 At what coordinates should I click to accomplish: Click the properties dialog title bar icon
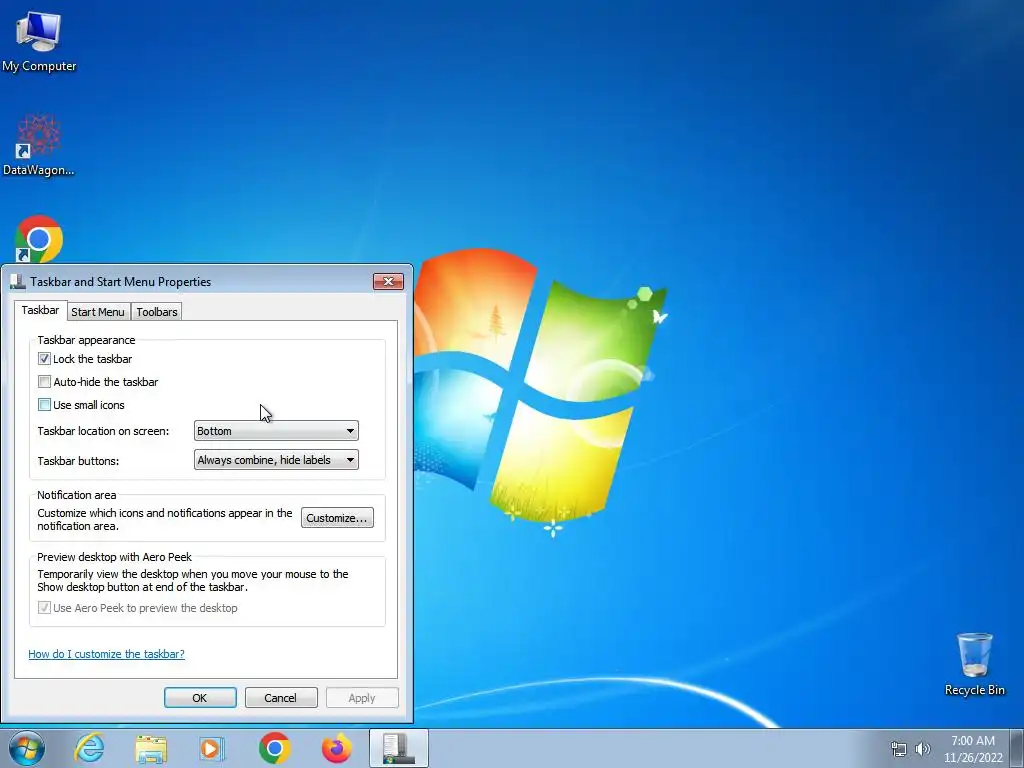18,281
